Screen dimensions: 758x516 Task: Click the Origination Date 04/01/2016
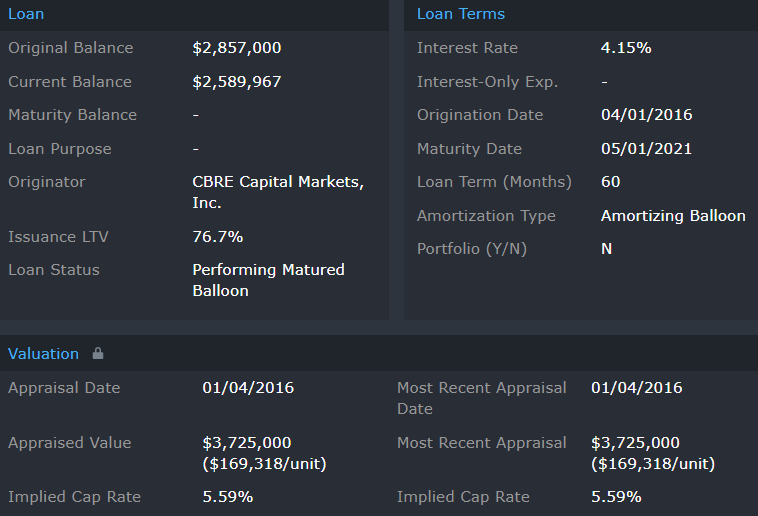tap(646, 115)
